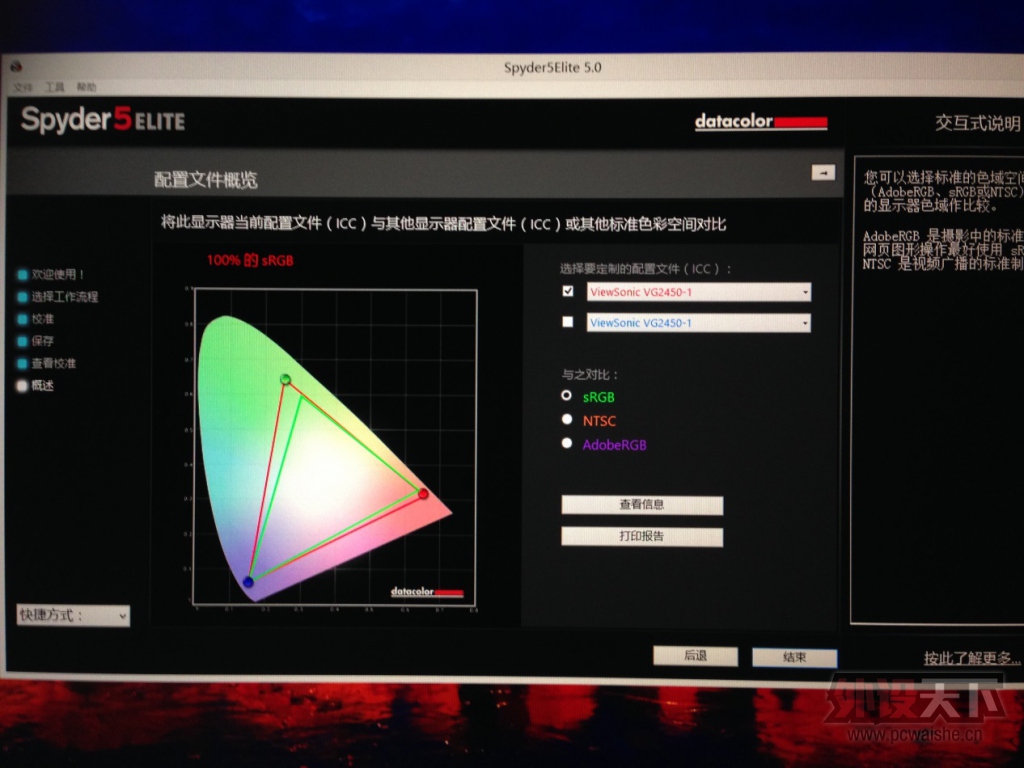Screen dimensions: 1024x768
Task: Click the 打印报告 button
Action: 642,536
